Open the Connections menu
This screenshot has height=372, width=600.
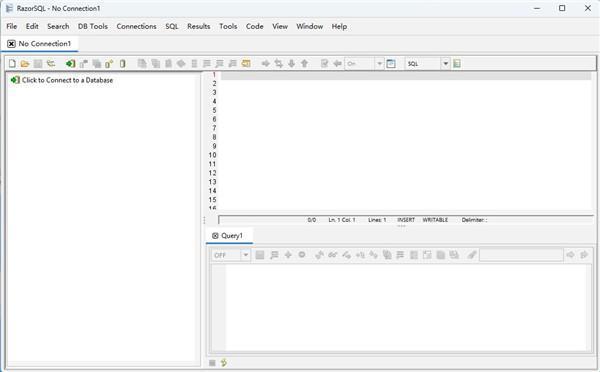point(137,26)
